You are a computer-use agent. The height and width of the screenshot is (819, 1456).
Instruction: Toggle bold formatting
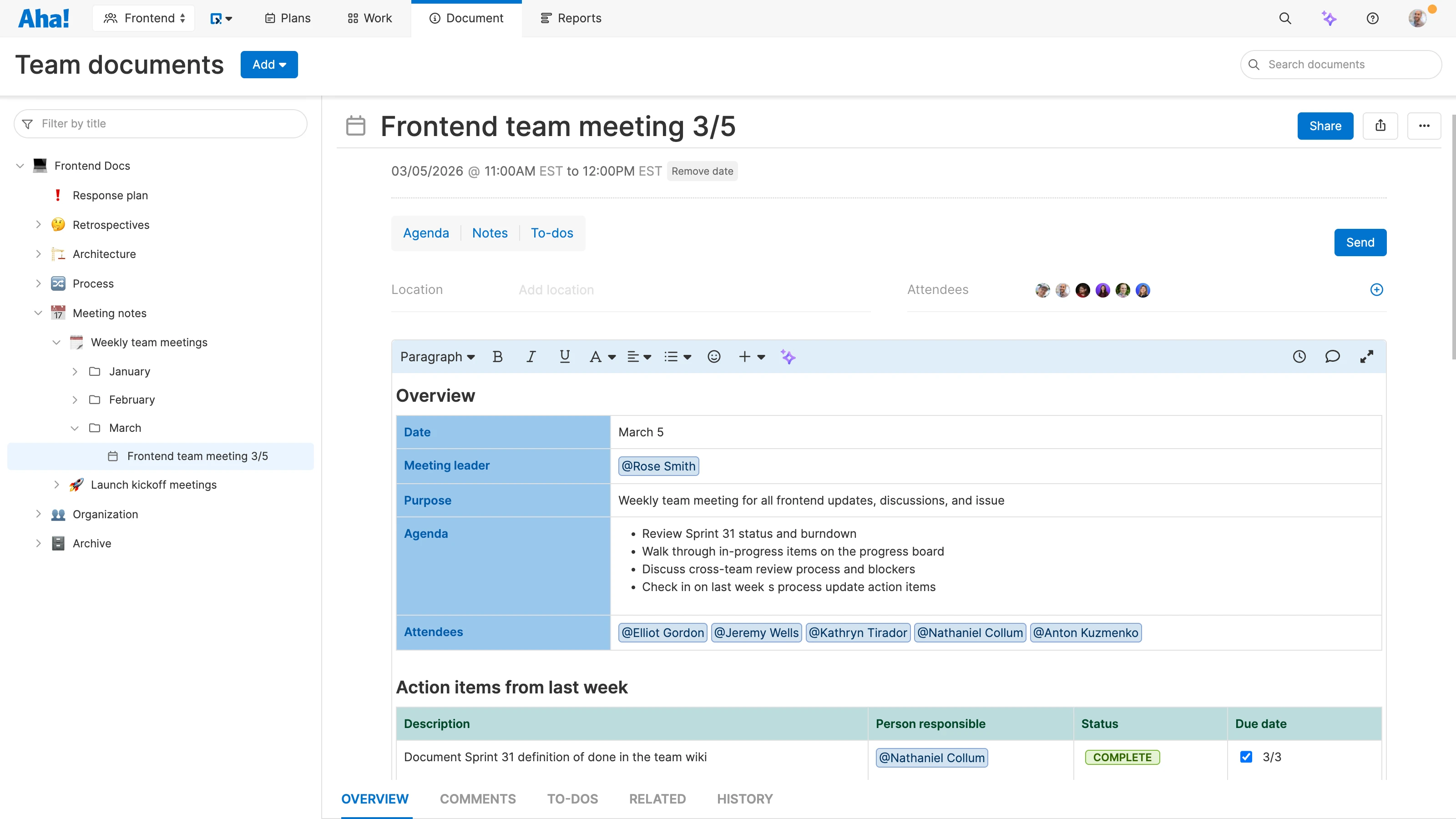coord(497,357)
